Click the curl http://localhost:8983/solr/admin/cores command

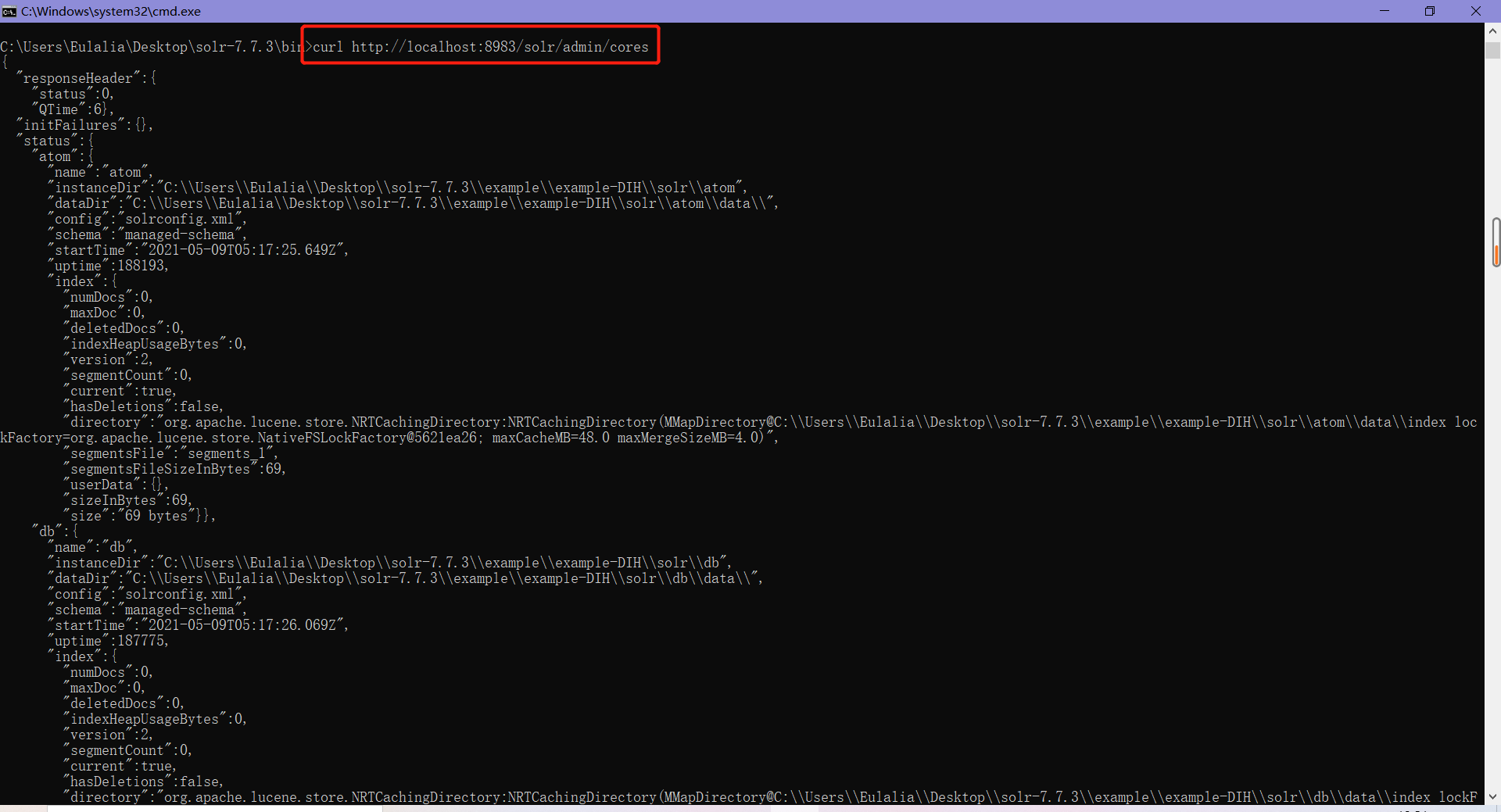[x=481, y=47]
